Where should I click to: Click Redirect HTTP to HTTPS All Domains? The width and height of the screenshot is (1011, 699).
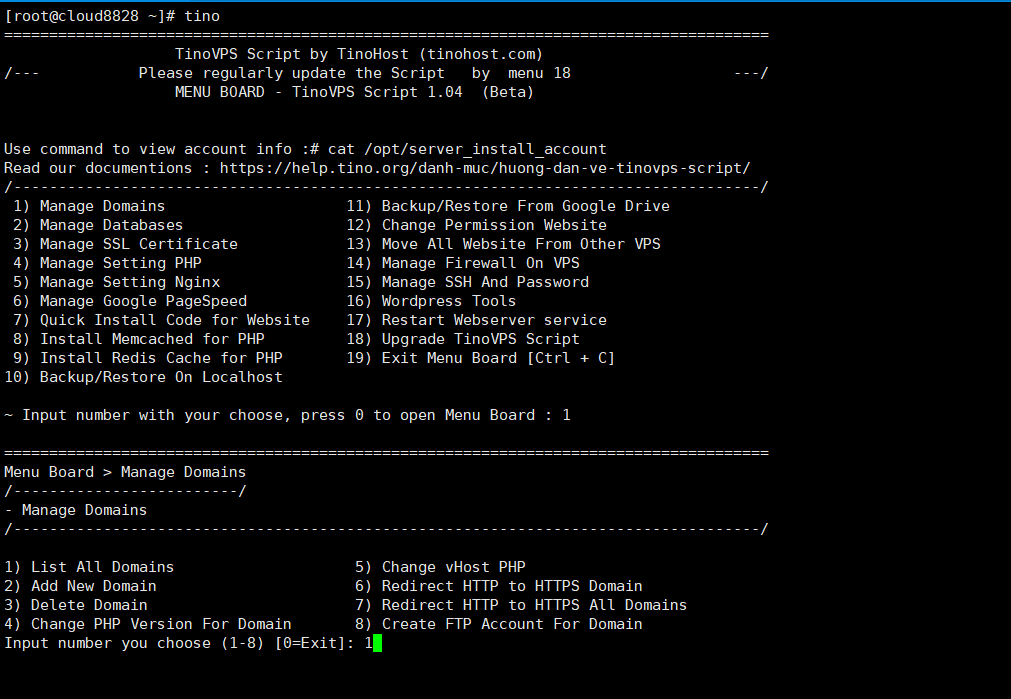(x=521, y=605)
